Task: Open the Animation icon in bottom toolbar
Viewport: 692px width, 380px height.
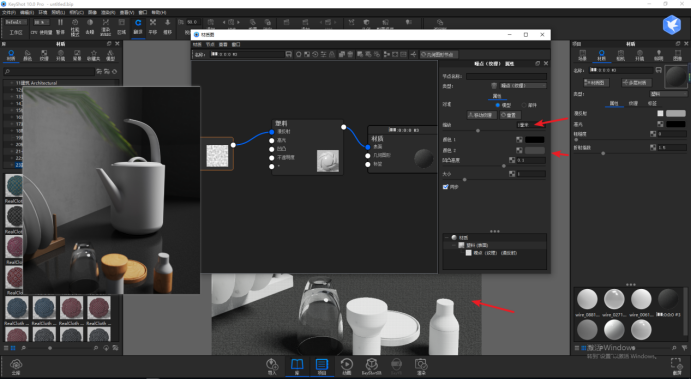Action: (x=346, y=365)
